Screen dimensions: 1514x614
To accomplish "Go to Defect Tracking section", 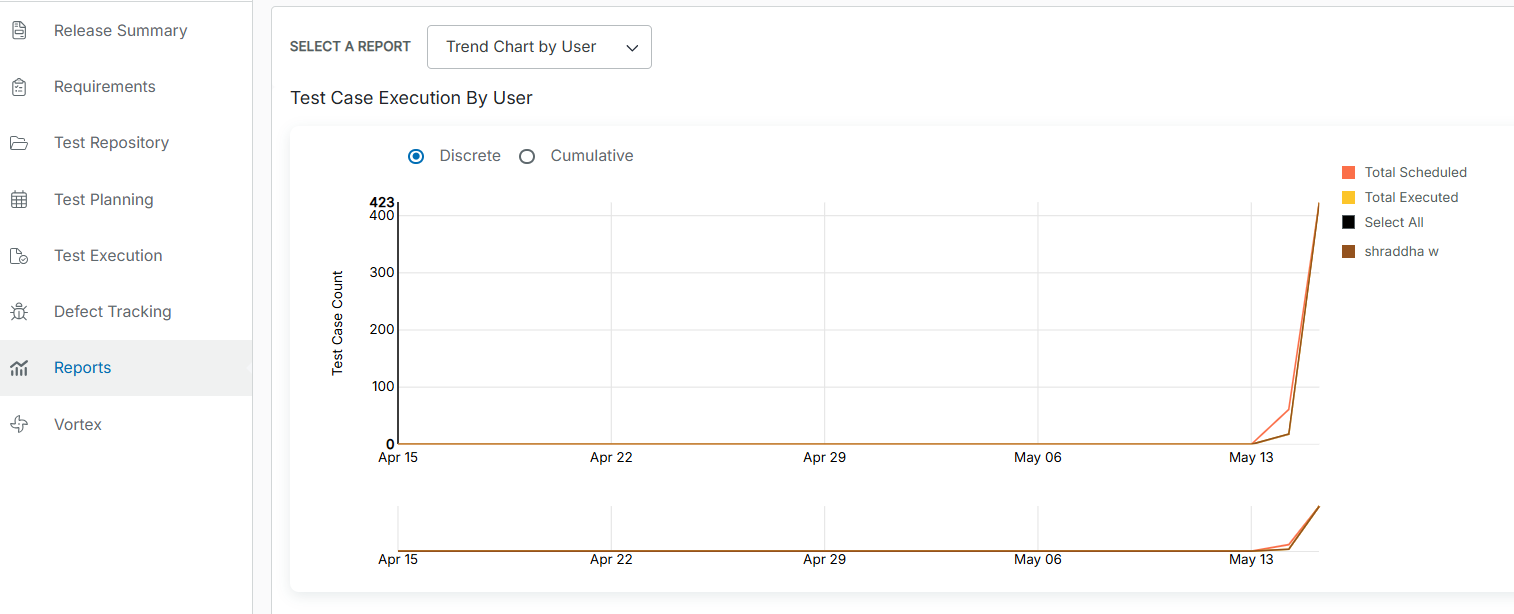I will [x=112, y=312].
